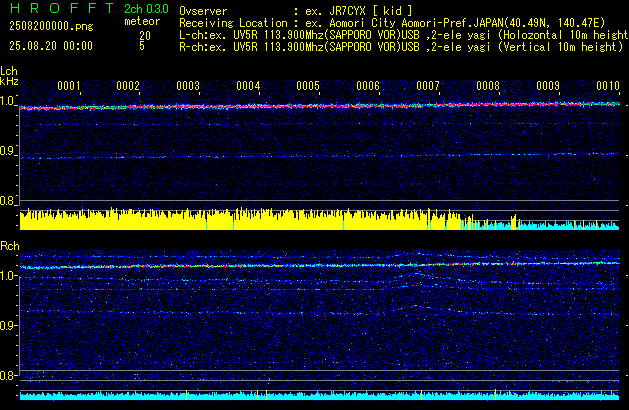Image resolution: width=629 pixels, height=410 pixels.
Task: Click the 'kHz' axis unit label
Action: click(9, 81)
